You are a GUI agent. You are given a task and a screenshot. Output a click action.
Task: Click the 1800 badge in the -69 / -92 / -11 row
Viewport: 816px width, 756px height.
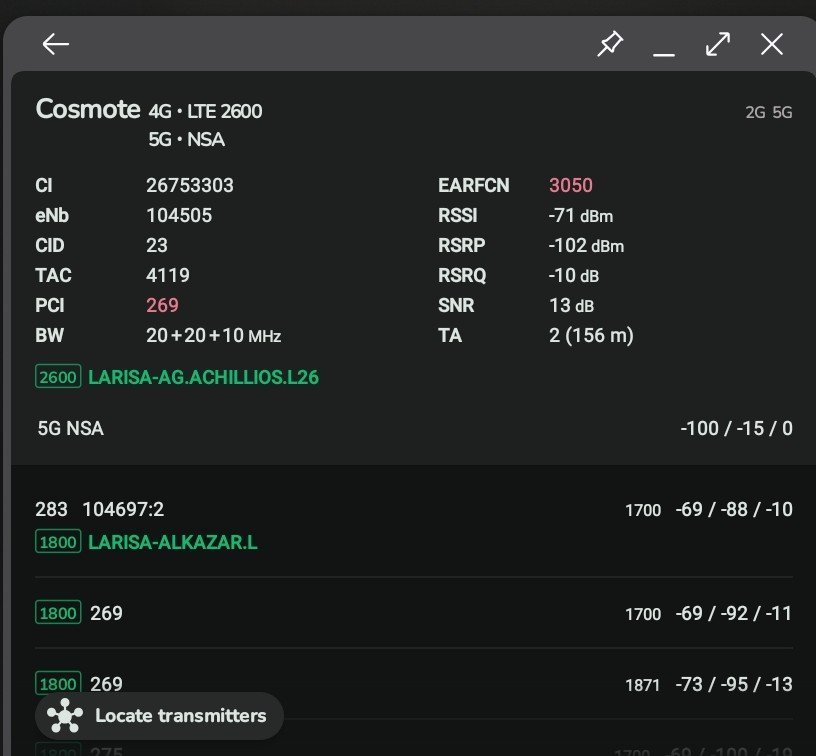tap(58, 612)
